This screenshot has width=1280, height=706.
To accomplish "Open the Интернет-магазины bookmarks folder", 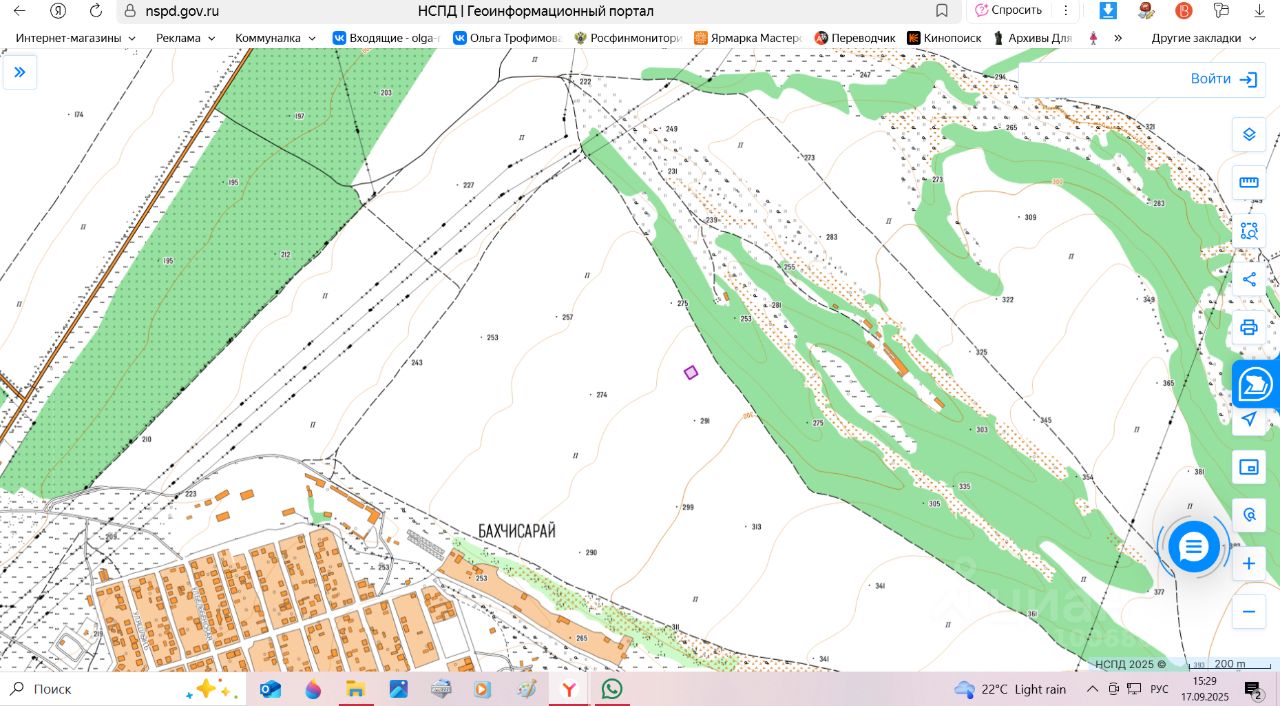I will (75, 38).
